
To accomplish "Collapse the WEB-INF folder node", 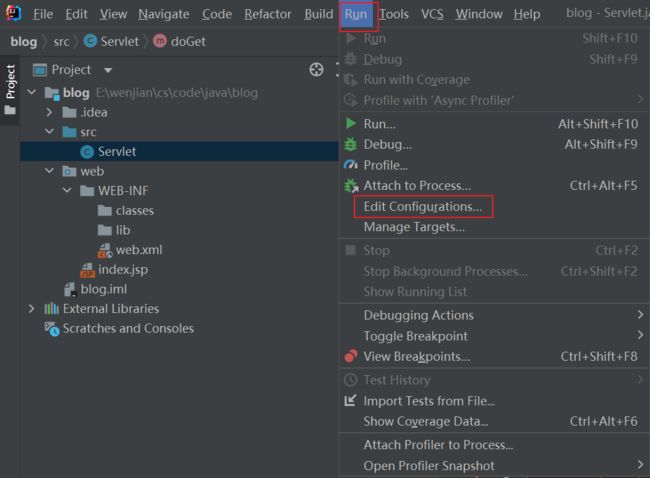I will [67, 190].
